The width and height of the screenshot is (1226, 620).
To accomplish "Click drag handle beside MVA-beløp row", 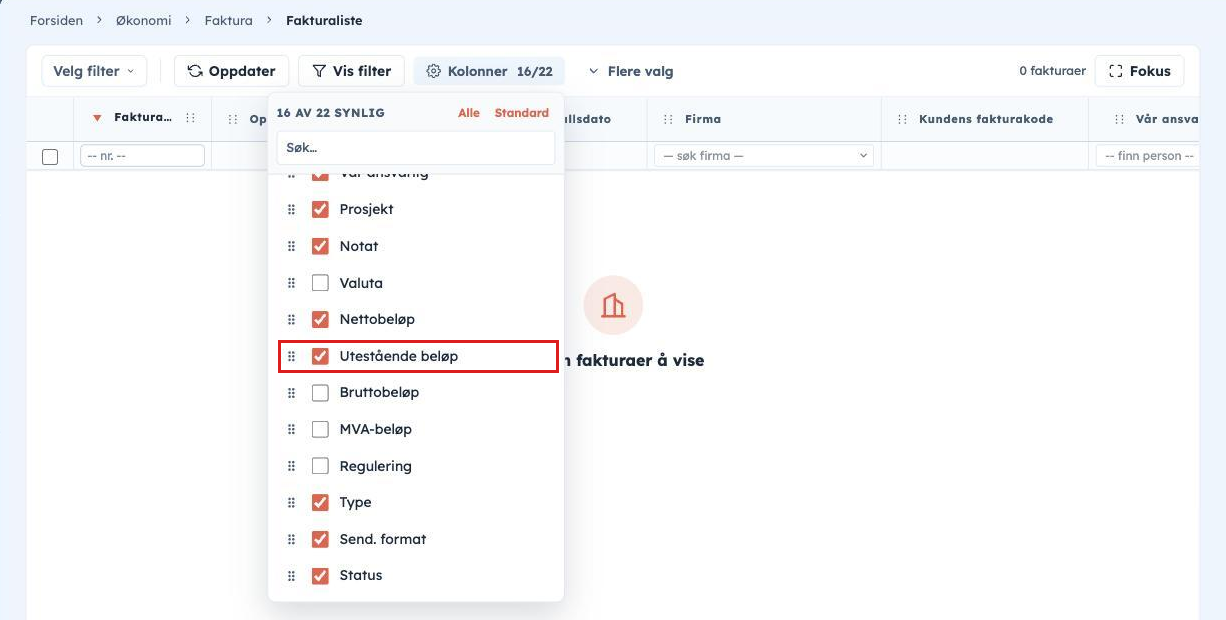I will (x=292, y=429).
